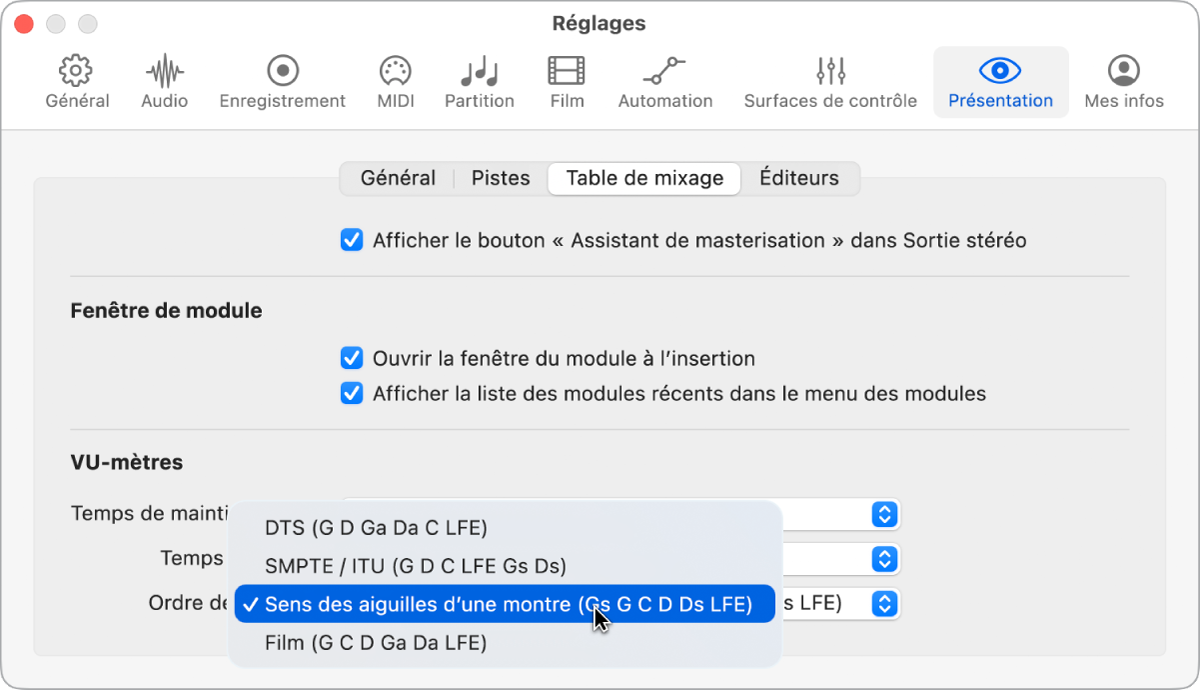Click the Partition settings icon
The image size is (1202, 692).
click(x=479, y=80)
